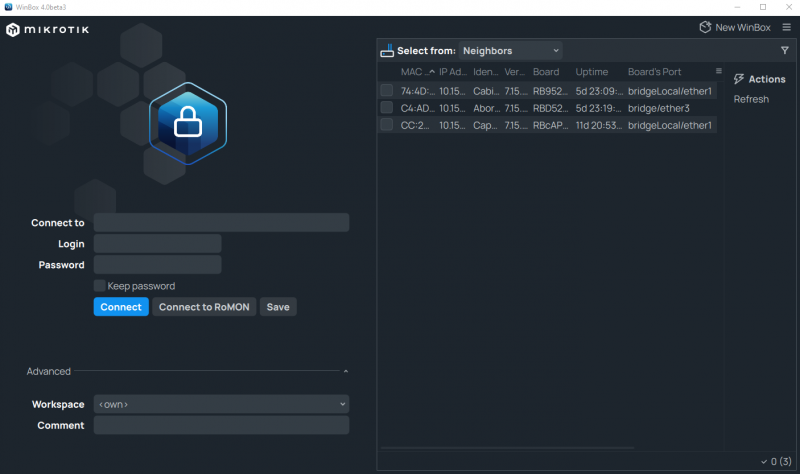800x474 pixels.
Task: Focus the Connect to address field
Action: tap(221, 223)
